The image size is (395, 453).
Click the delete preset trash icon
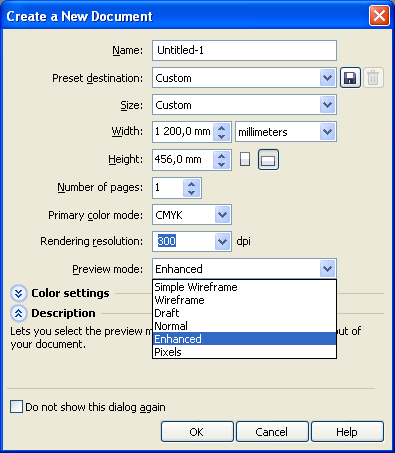pyautogui.click(x=373, y=78)
